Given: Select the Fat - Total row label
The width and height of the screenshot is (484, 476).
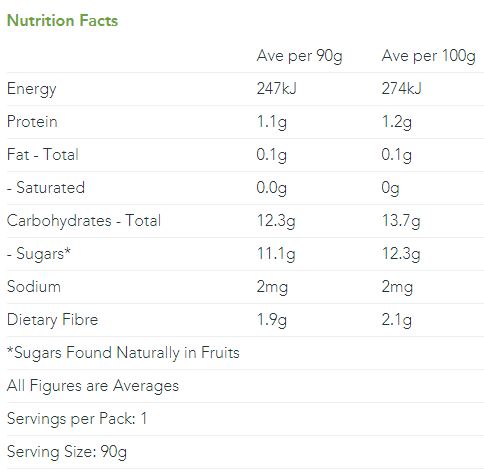Looking at the screenshot, I should coord(43,154).
